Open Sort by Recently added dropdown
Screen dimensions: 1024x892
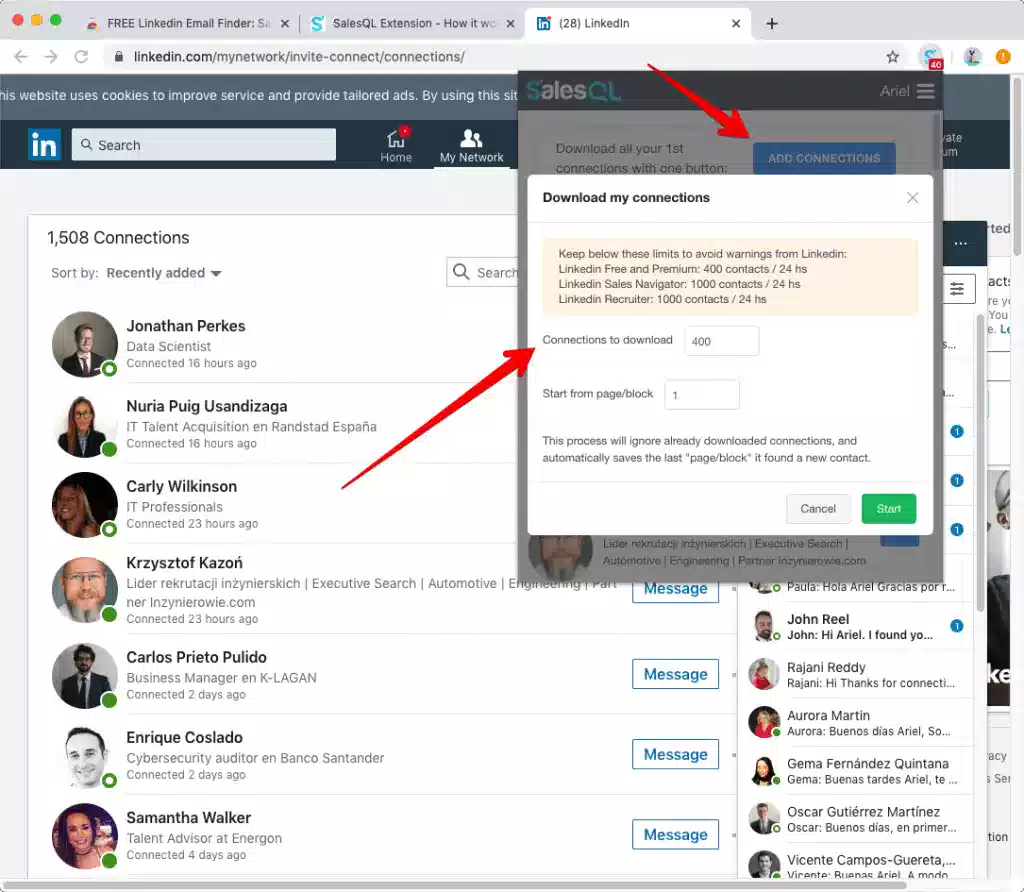pos(164,273)
